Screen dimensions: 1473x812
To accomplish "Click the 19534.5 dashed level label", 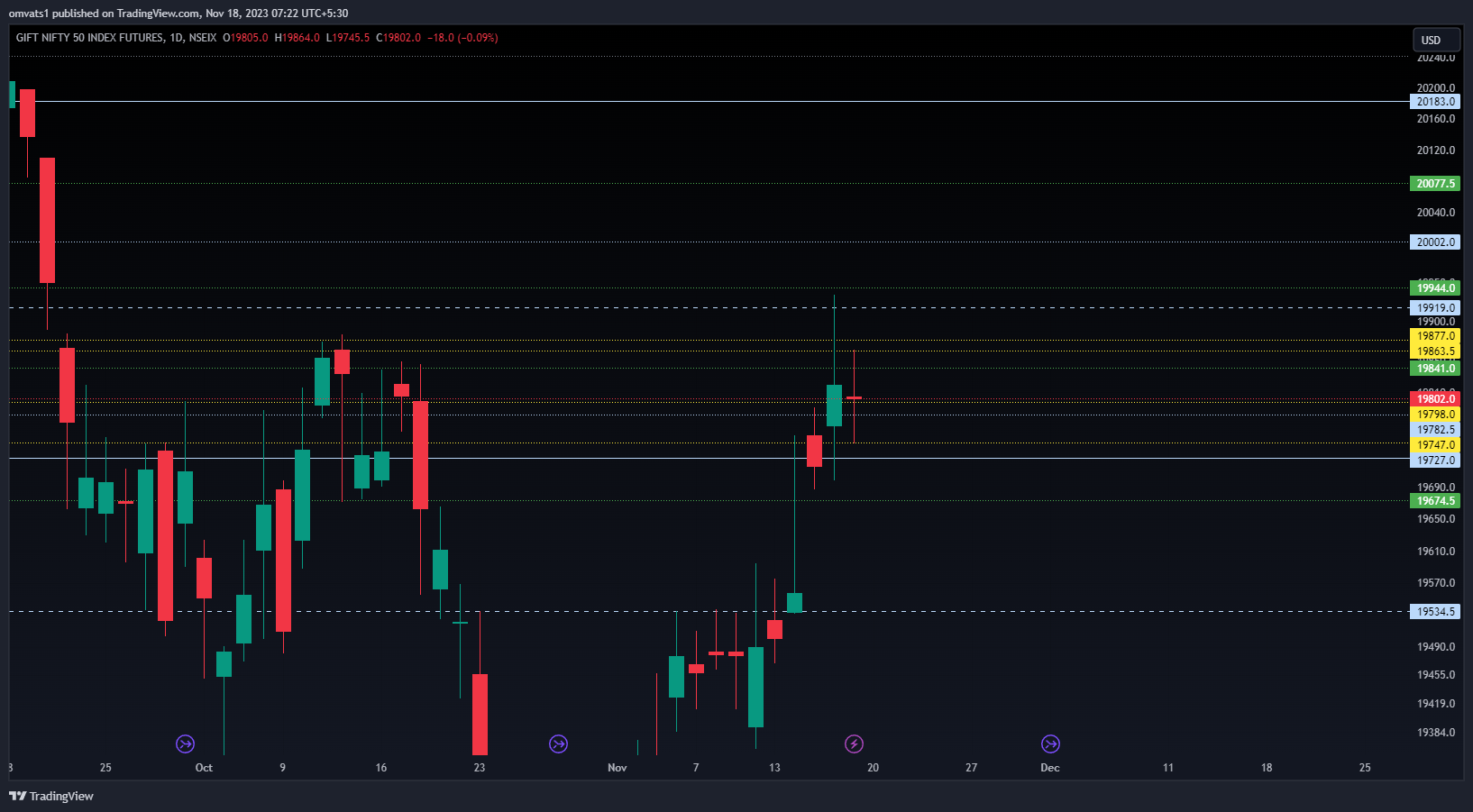I will 1435,612.
